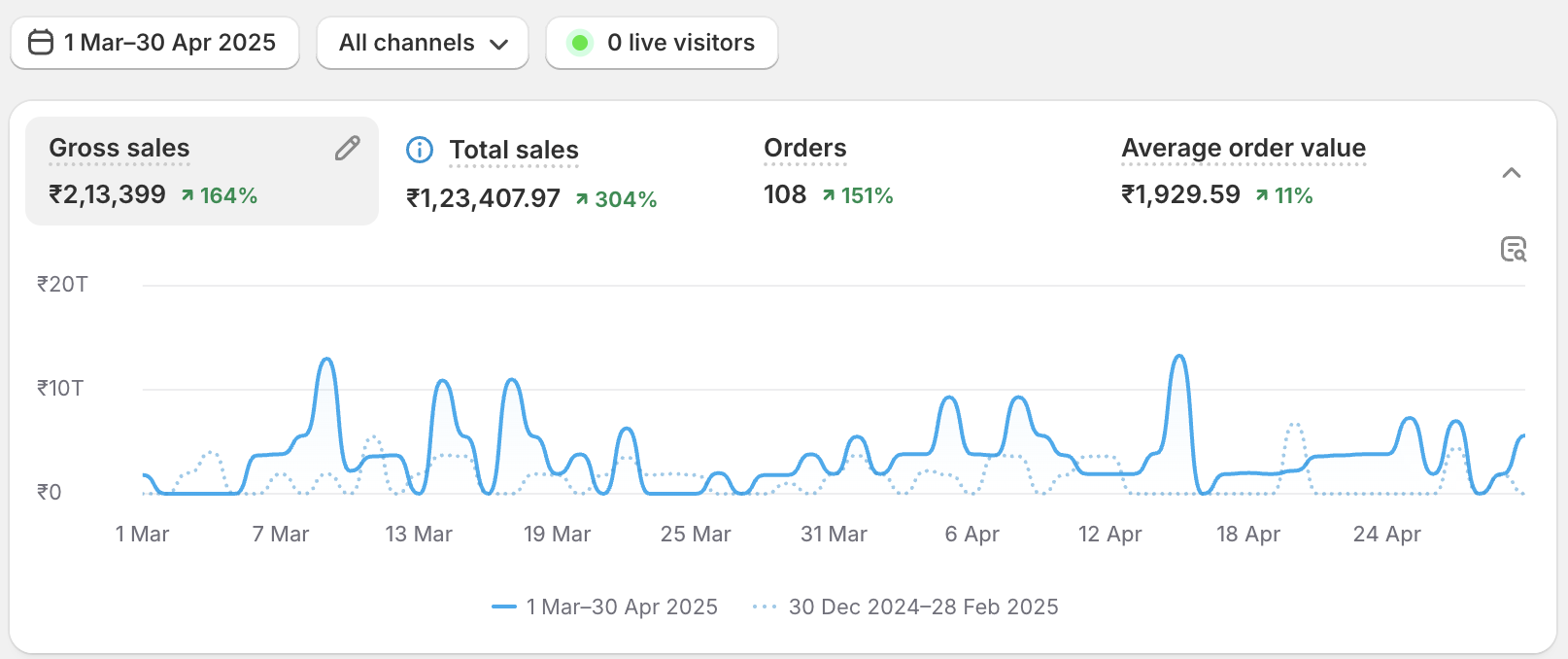This screenshot has height=659, width=1568.
Task: Open the Total sales metric heading
Action: 513,150
